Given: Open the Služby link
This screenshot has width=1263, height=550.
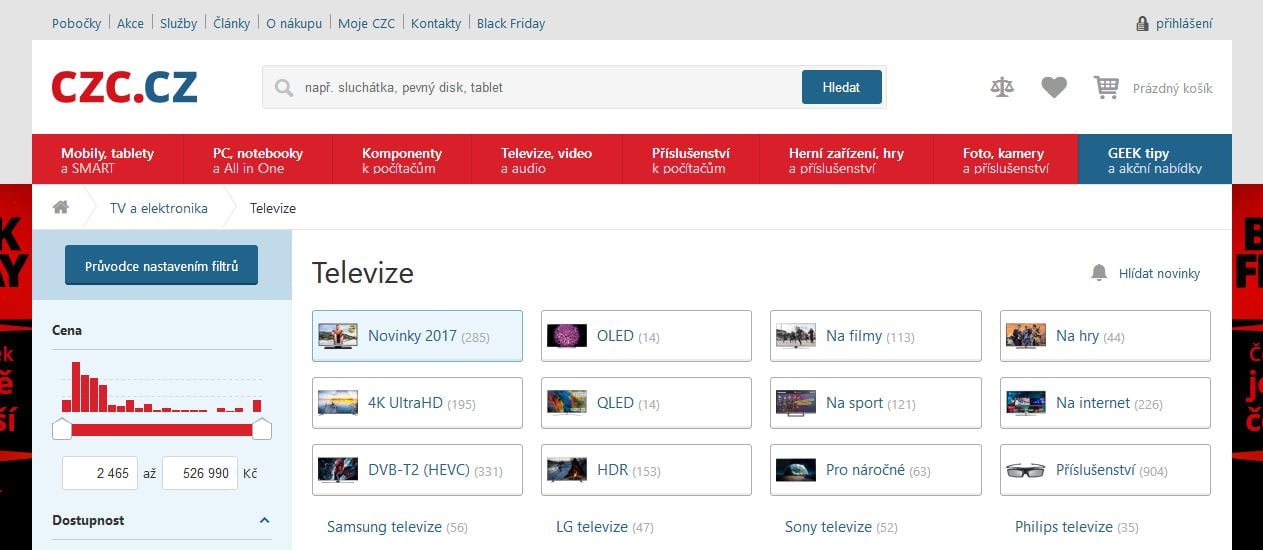Looking at the screenshot, I should [178, 23].
